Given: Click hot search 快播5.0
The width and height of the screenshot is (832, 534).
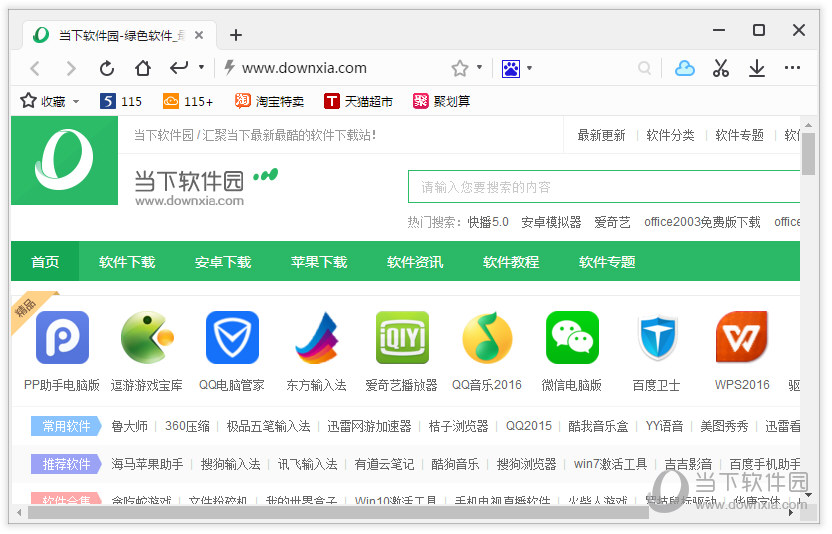Looking at the screenshot, I should point(488,222).
